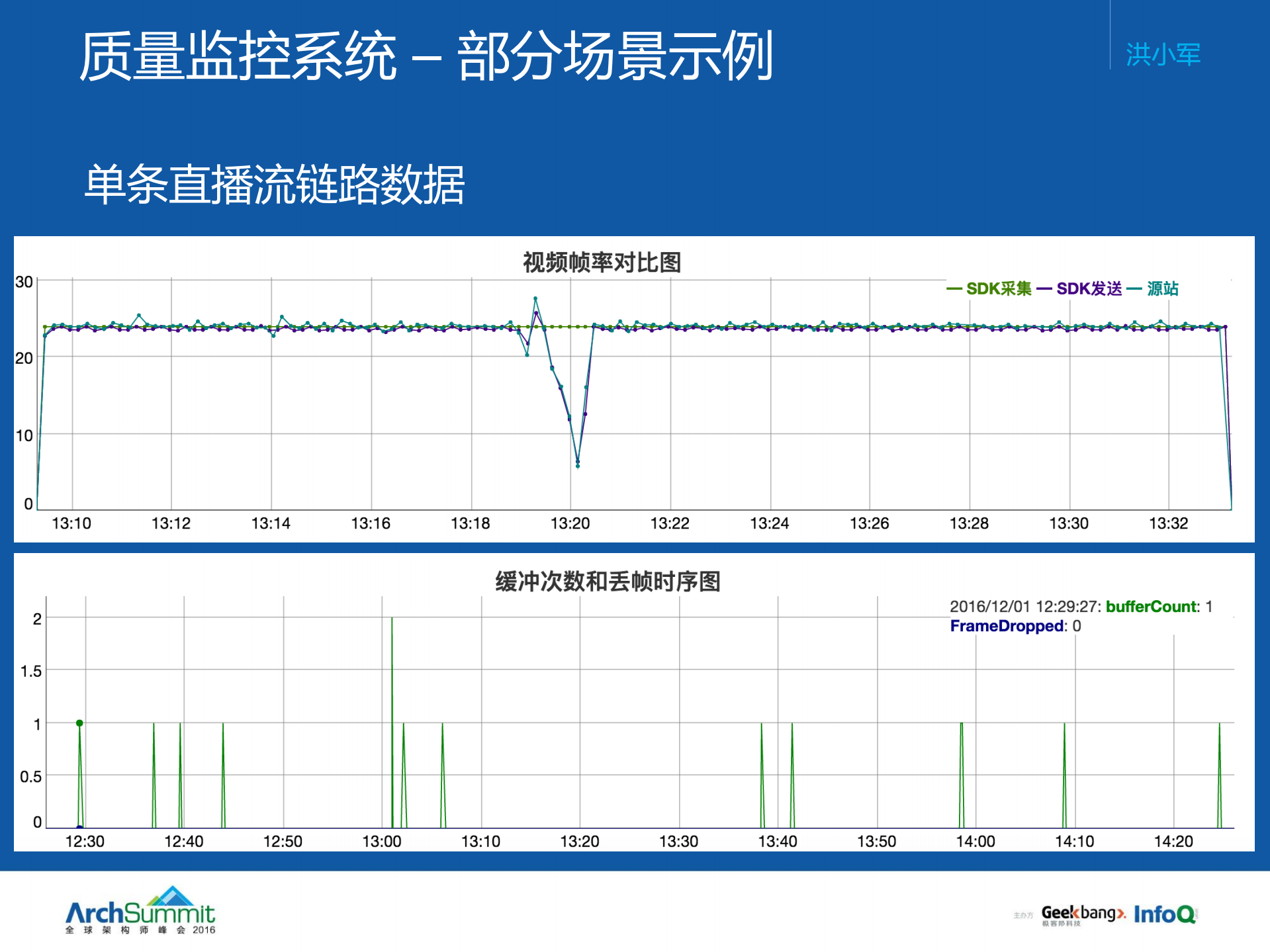
Task: Click the green SDK采集 legend marker
Action: 955,289
